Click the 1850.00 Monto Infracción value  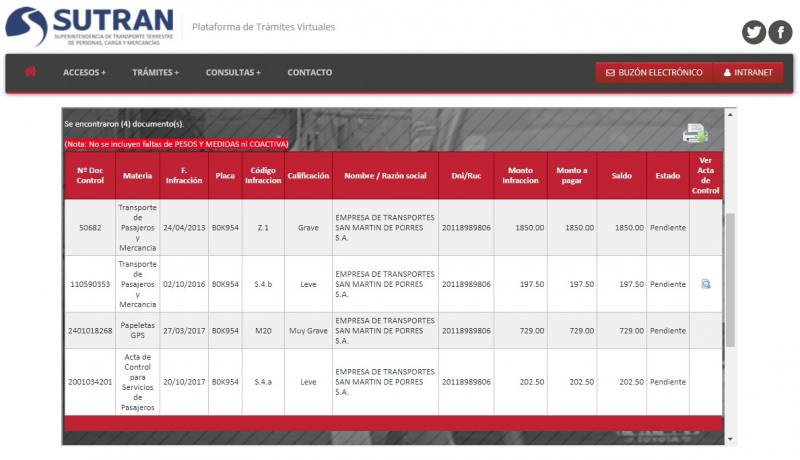pos(529,227)
